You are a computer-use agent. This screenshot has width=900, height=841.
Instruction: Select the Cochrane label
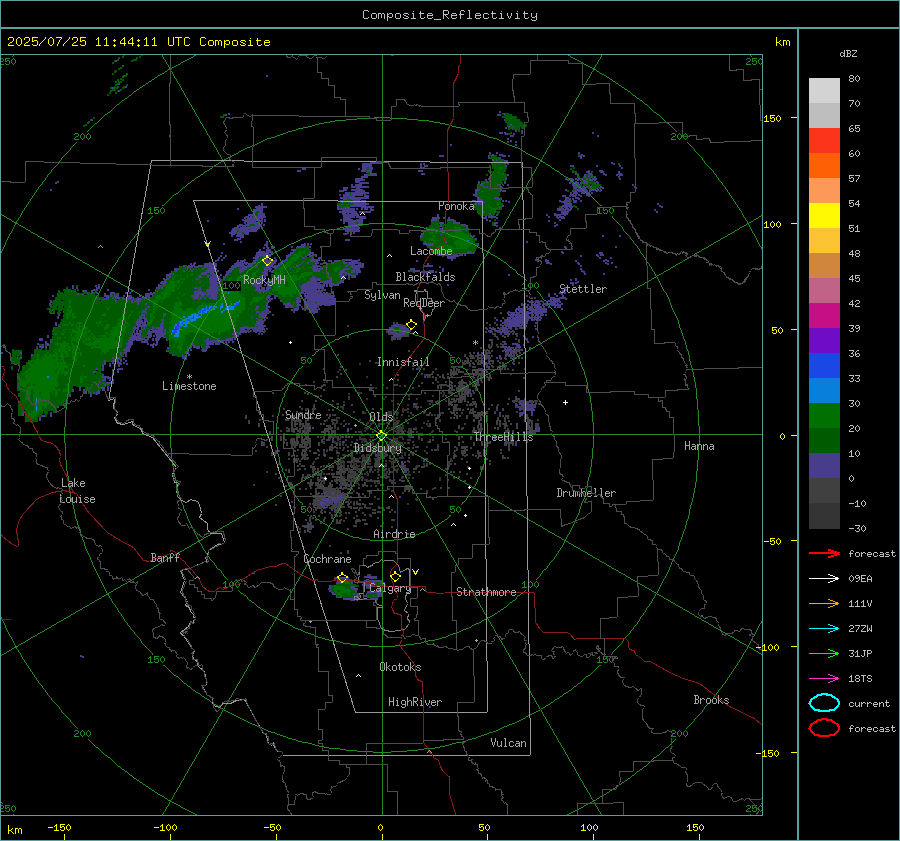pyautogui.click(x=327, y=559)
